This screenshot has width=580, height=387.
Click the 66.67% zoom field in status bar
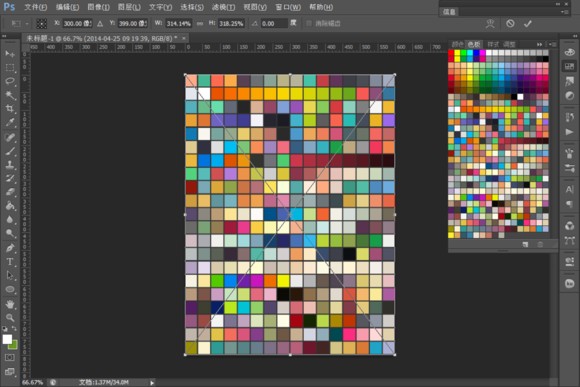(x=33, y=382)
